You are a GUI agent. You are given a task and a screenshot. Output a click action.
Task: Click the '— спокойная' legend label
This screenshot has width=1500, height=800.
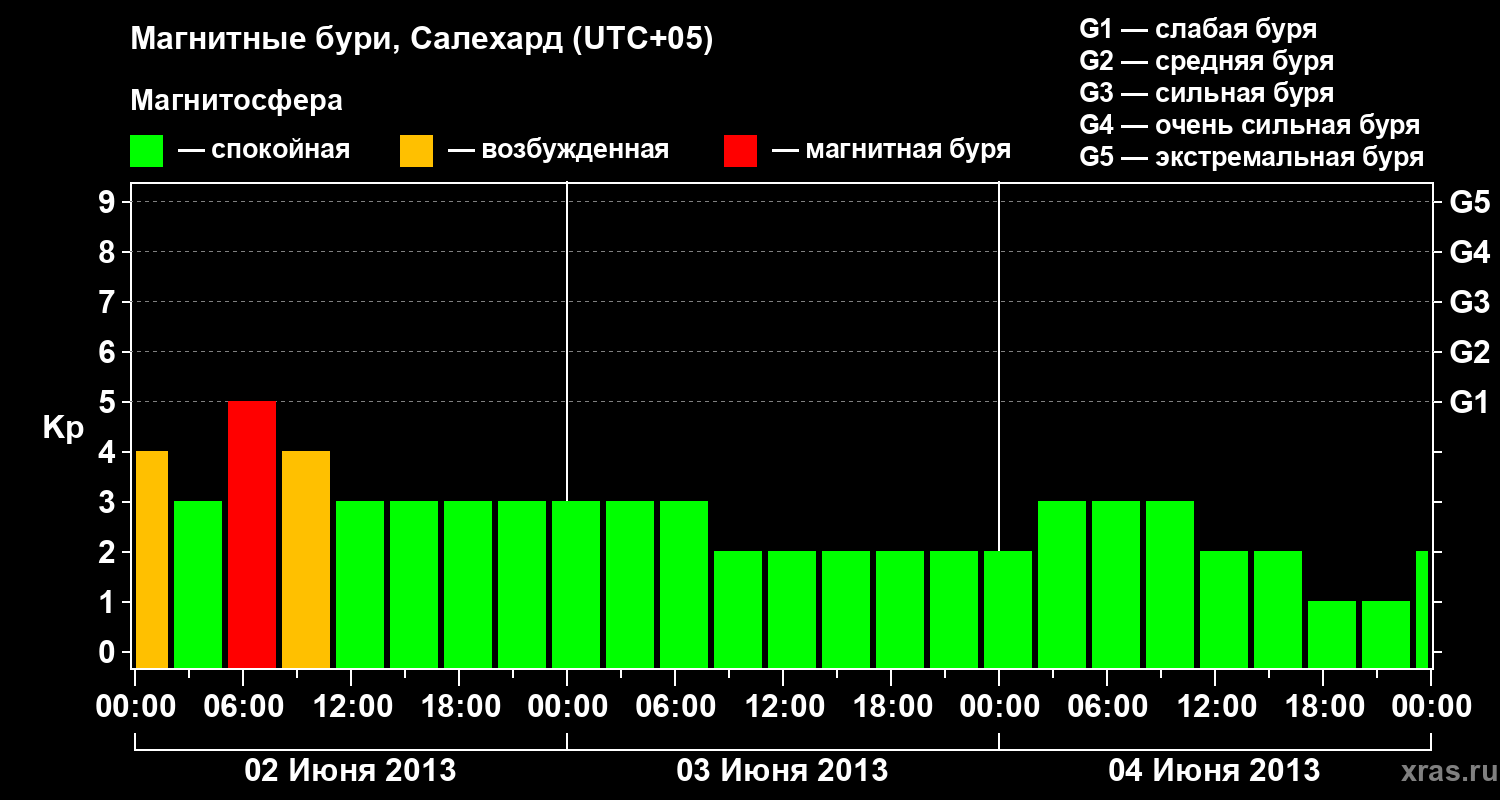(x=264, y=151)
